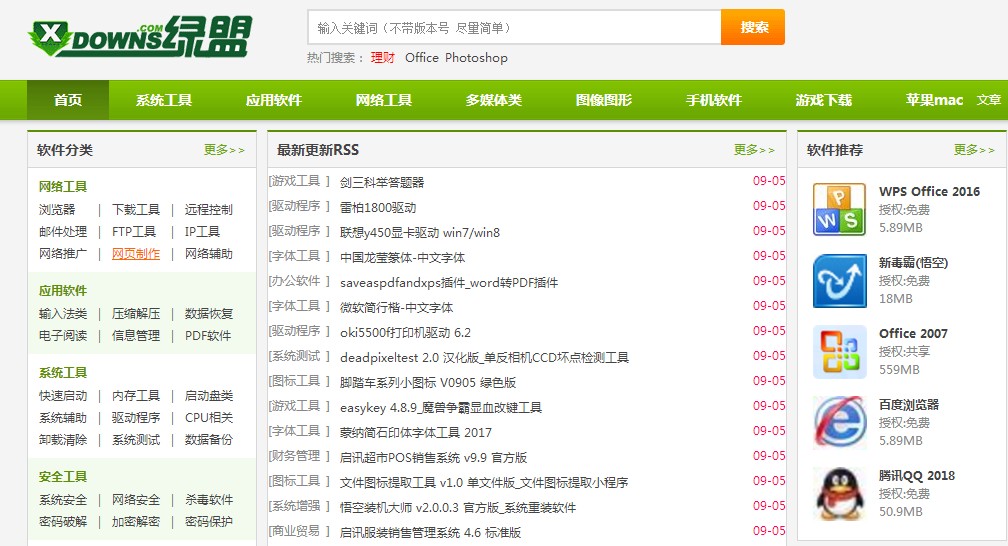
Task: Open saveaspdfandxps插件 entry
Action: 449,283
